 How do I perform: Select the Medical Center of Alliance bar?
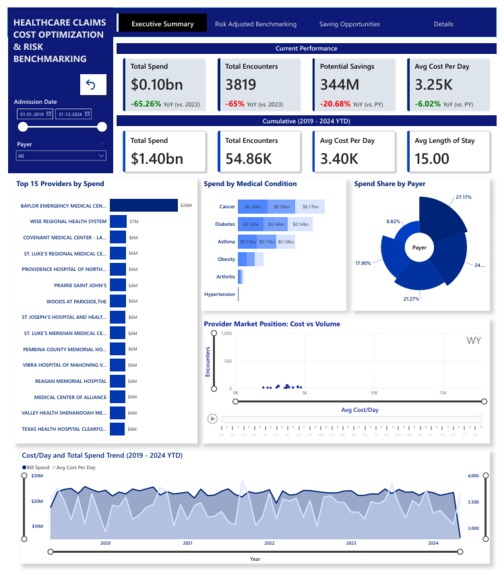click(117, 397)
